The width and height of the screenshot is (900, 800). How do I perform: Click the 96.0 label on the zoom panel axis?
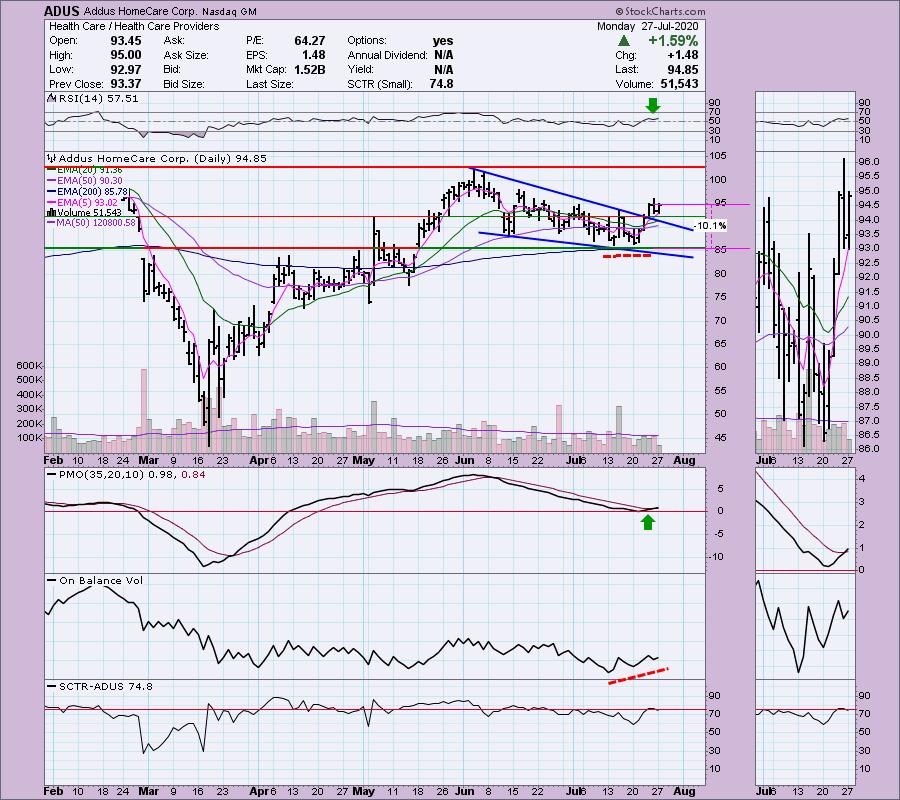coord(868,162)
